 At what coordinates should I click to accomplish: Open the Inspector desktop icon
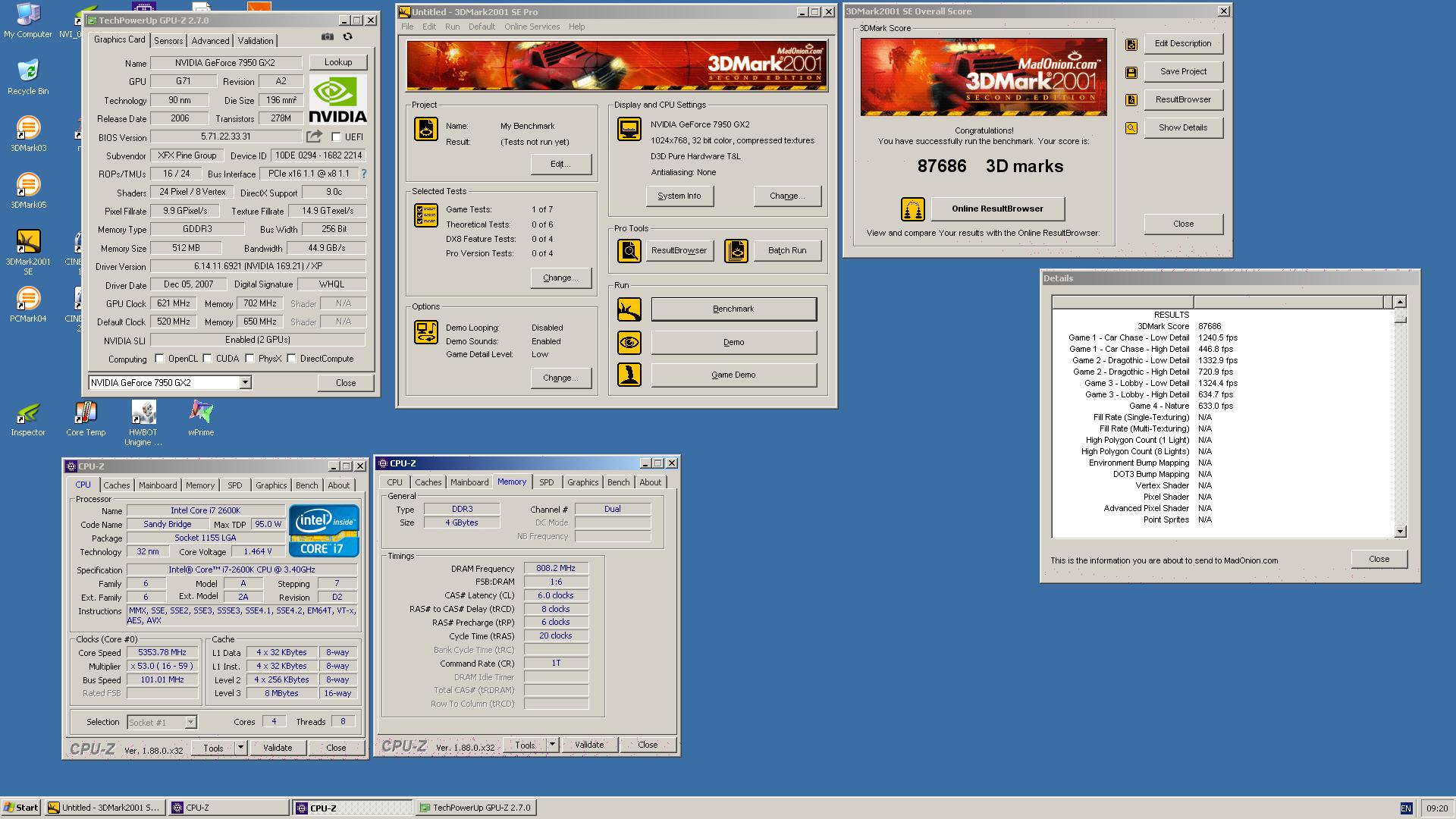(28, 419)
